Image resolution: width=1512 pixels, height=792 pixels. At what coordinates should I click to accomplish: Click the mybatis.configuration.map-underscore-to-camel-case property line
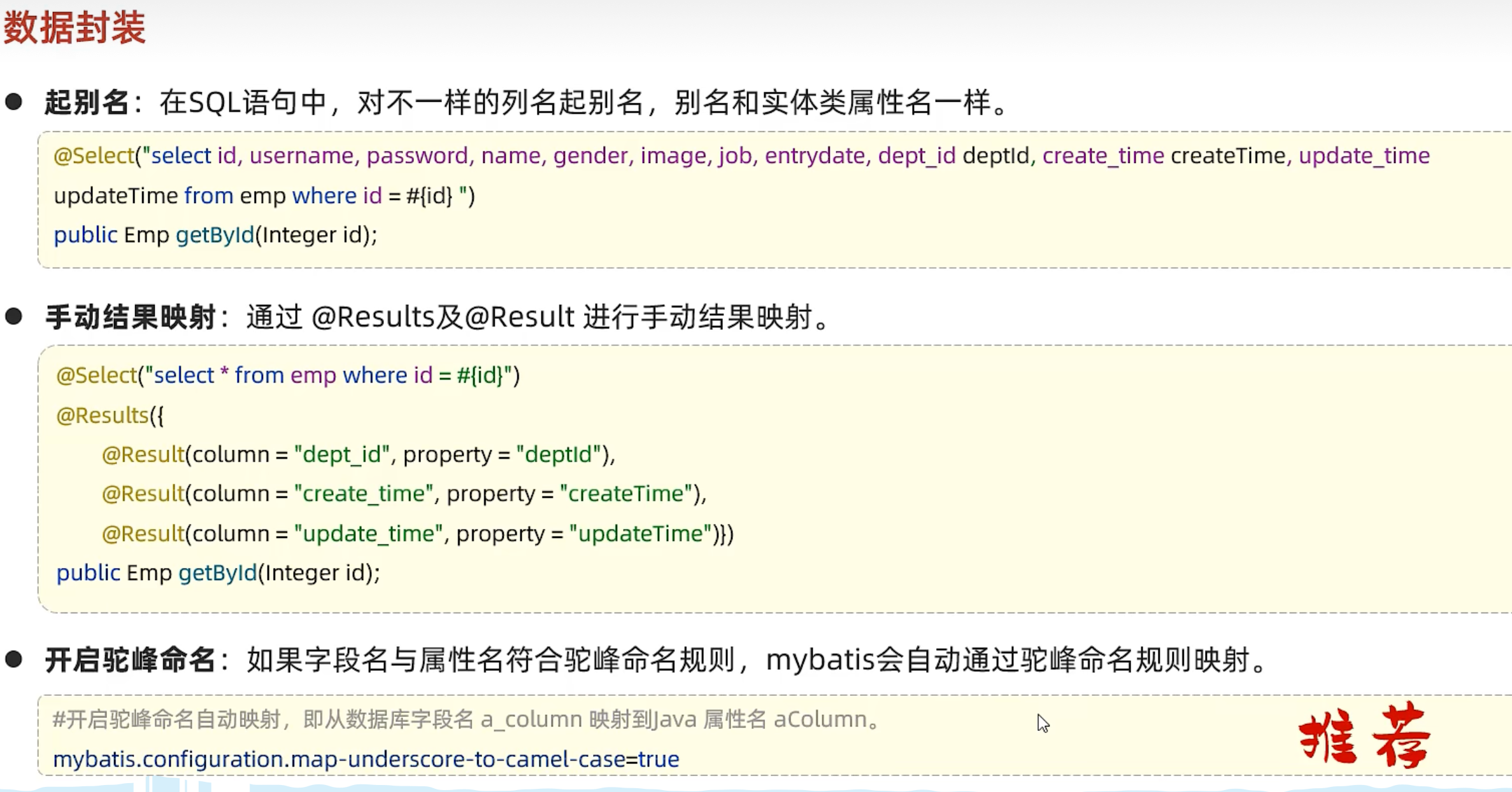(366, 759)
